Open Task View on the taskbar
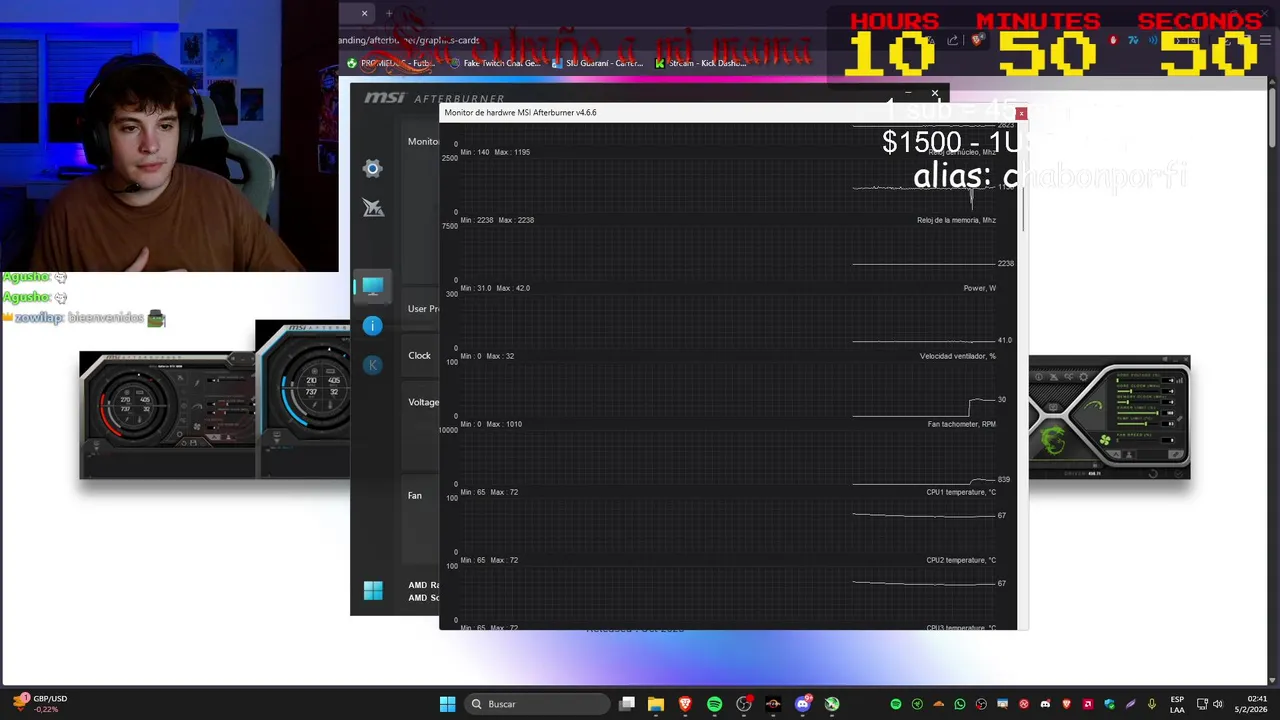Viewport: 1280px width, 720px height. coord(627,704)
